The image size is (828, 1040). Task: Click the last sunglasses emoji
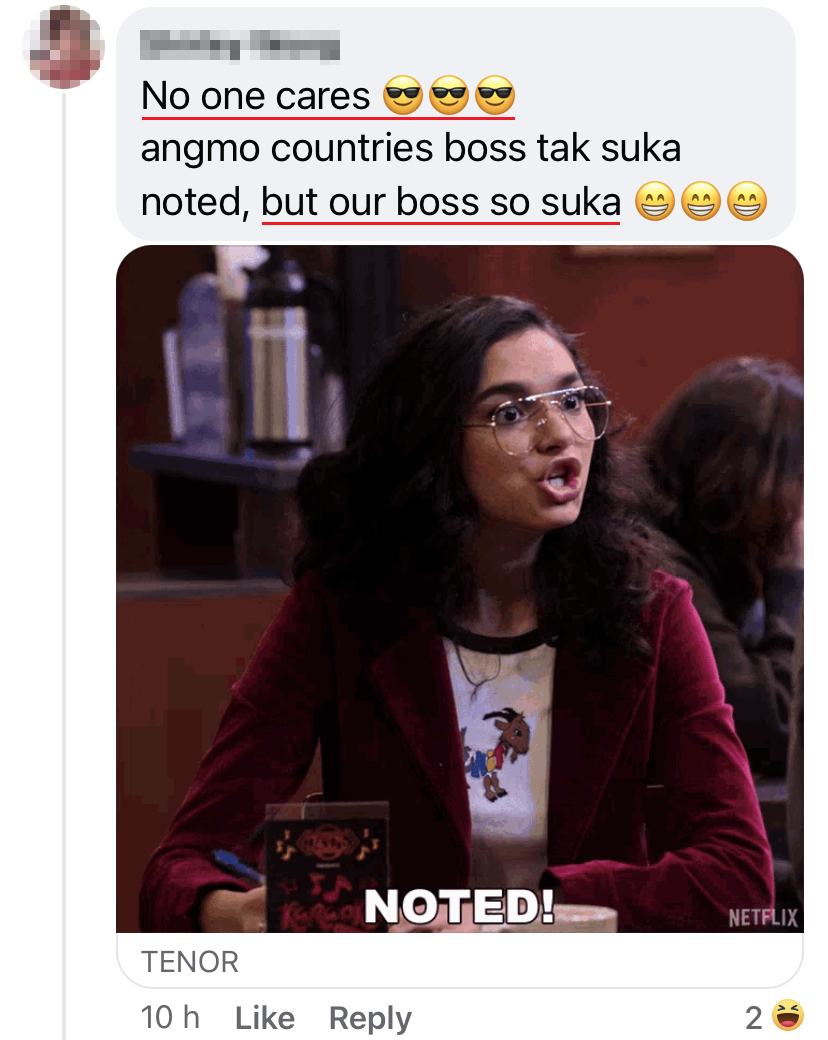[x=496, y=96]
